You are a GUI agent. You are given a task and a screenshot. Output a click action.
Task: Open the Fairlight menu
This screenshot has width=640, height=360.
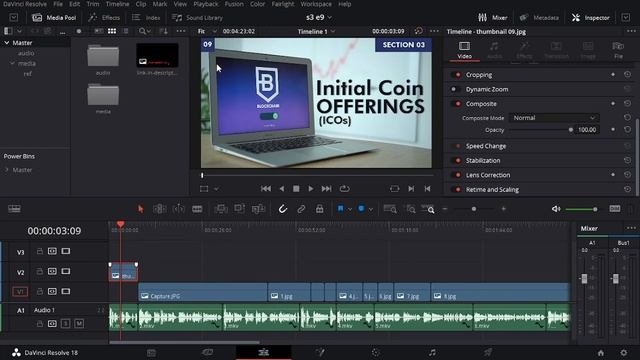pos(283,4)
